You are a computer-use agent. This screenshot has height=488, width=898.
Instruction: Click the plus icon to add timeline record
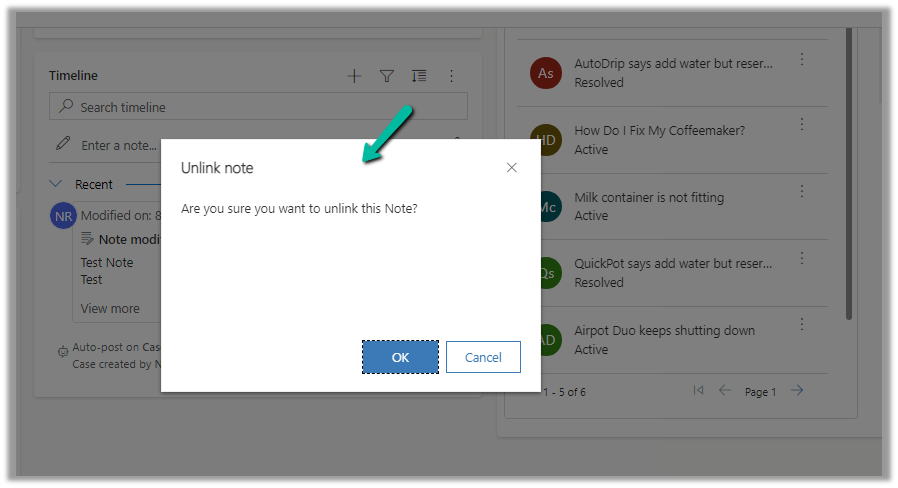point(355,76)
